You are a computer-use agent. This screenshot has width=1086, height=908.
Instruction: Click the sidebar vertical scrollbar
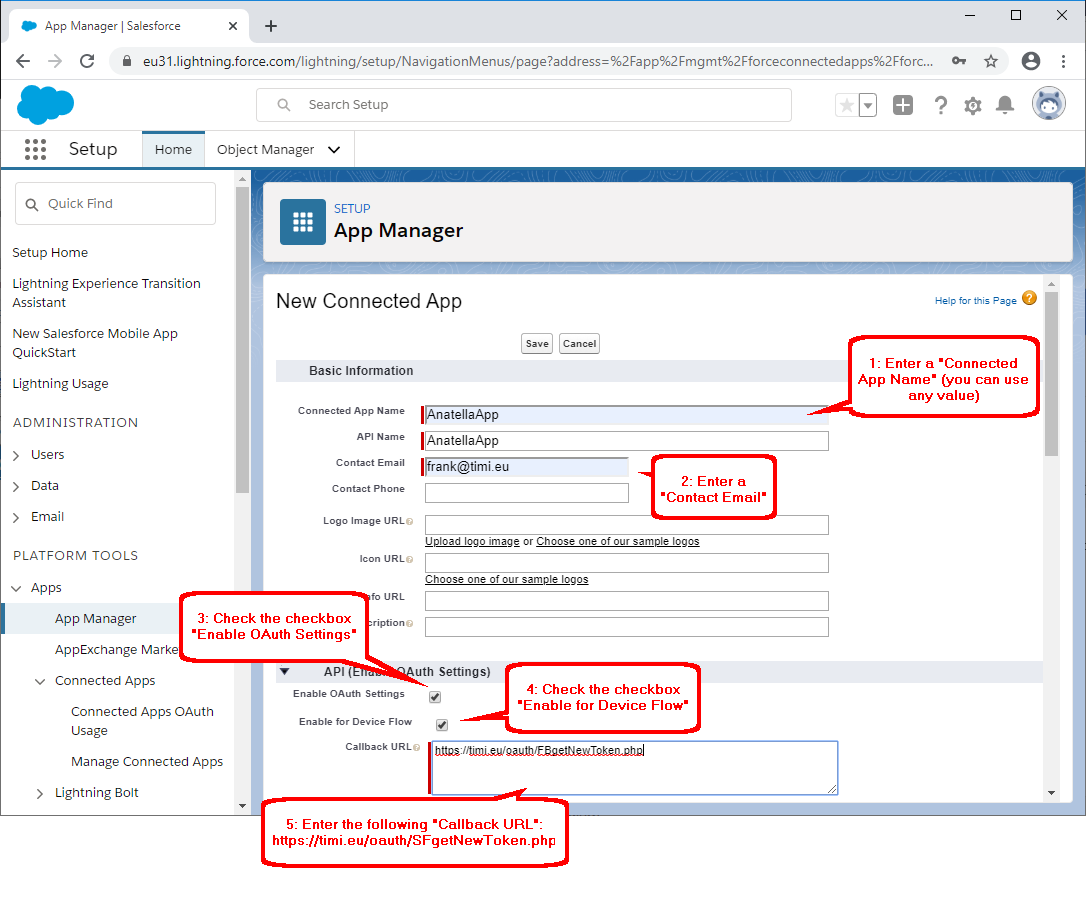pos(242,339)
